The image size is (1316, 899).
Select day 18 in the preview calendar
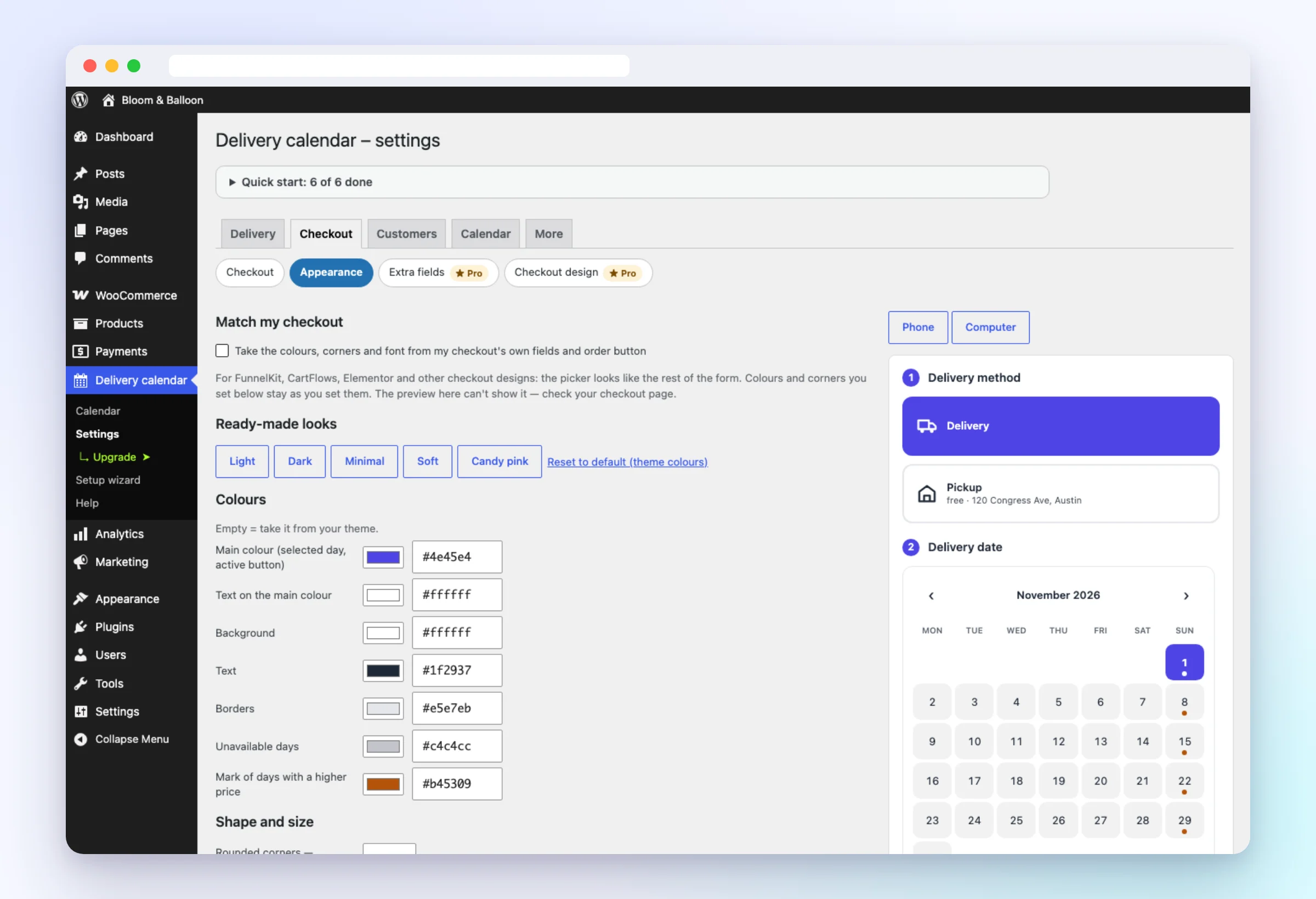click(x=1017, y=781)
